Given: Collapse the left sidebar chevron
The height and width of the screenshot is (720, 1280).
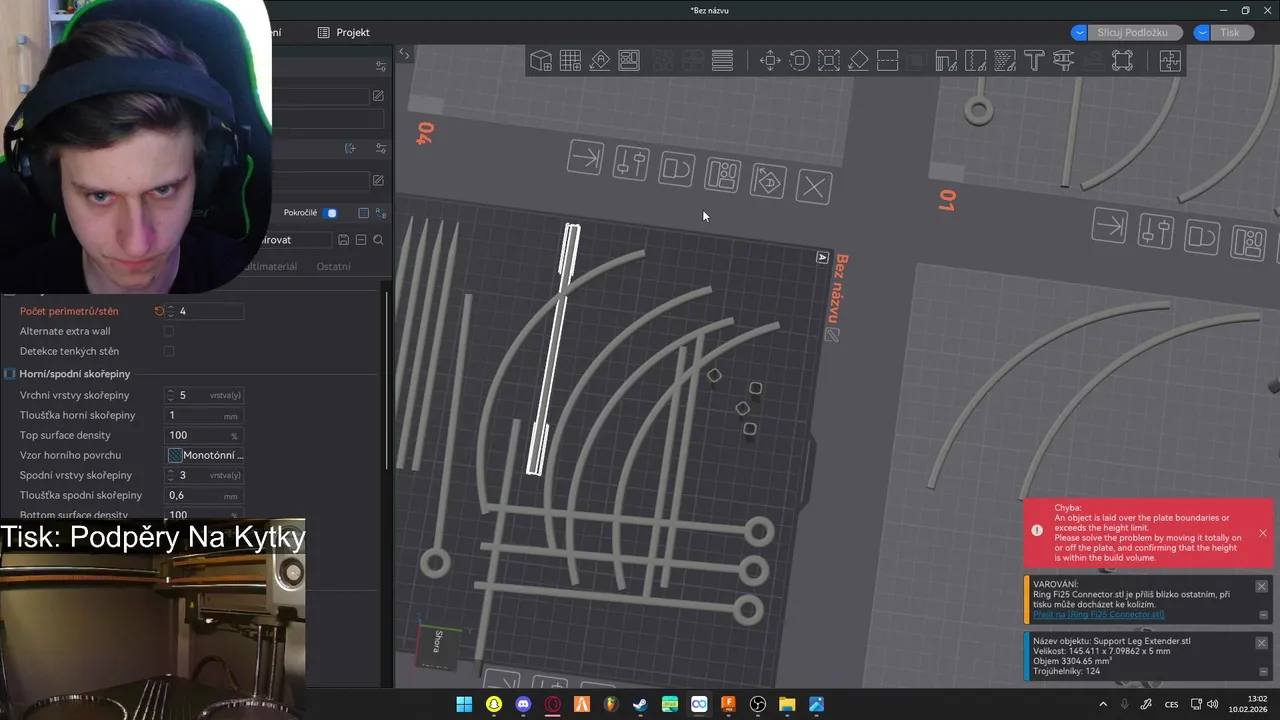Looking at the screenshot, I should pyautogui.click(x=404, y=54).
